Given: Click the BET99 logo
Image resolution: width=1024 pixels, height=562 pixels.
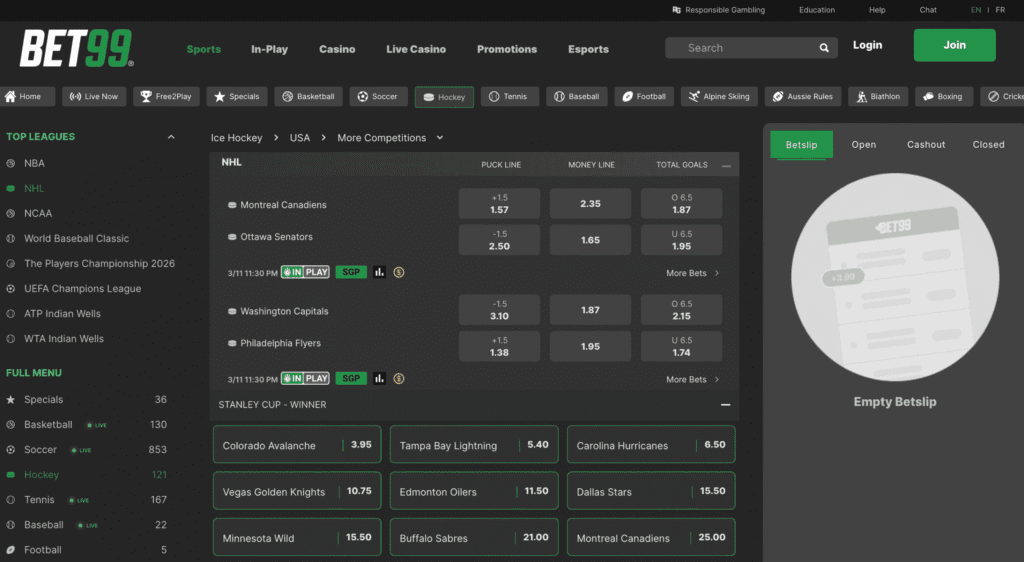Looking at the screenshot, I should (x=76, y=48).
